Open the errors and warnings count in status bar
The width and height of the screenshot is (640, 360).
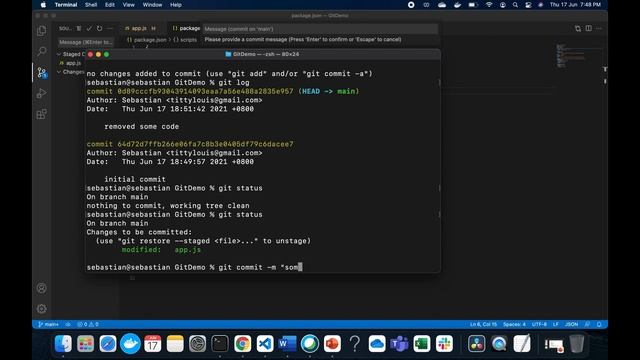tap(88, 324)
